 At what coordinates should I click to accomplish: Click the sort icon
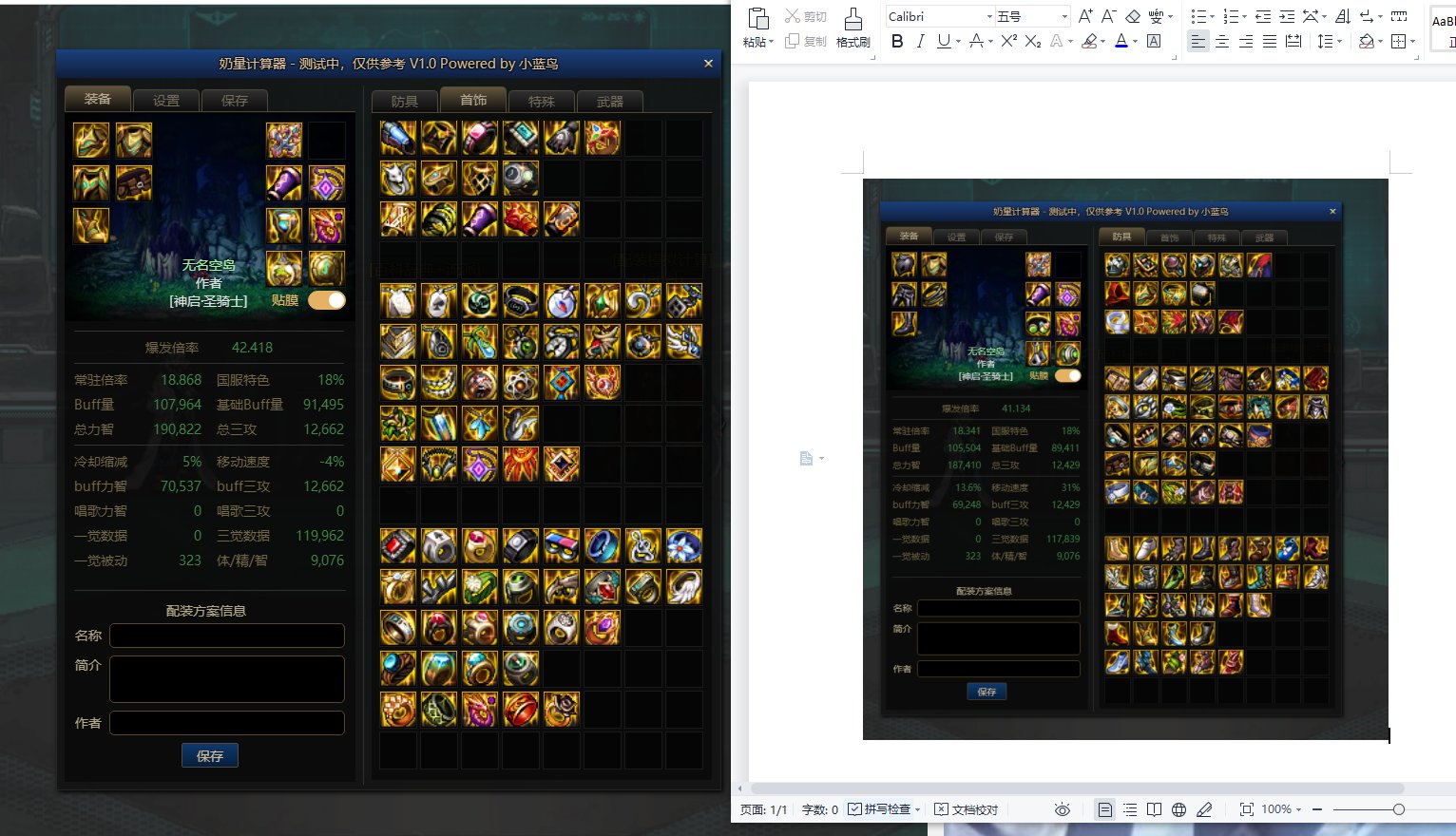pos(1343,16)
